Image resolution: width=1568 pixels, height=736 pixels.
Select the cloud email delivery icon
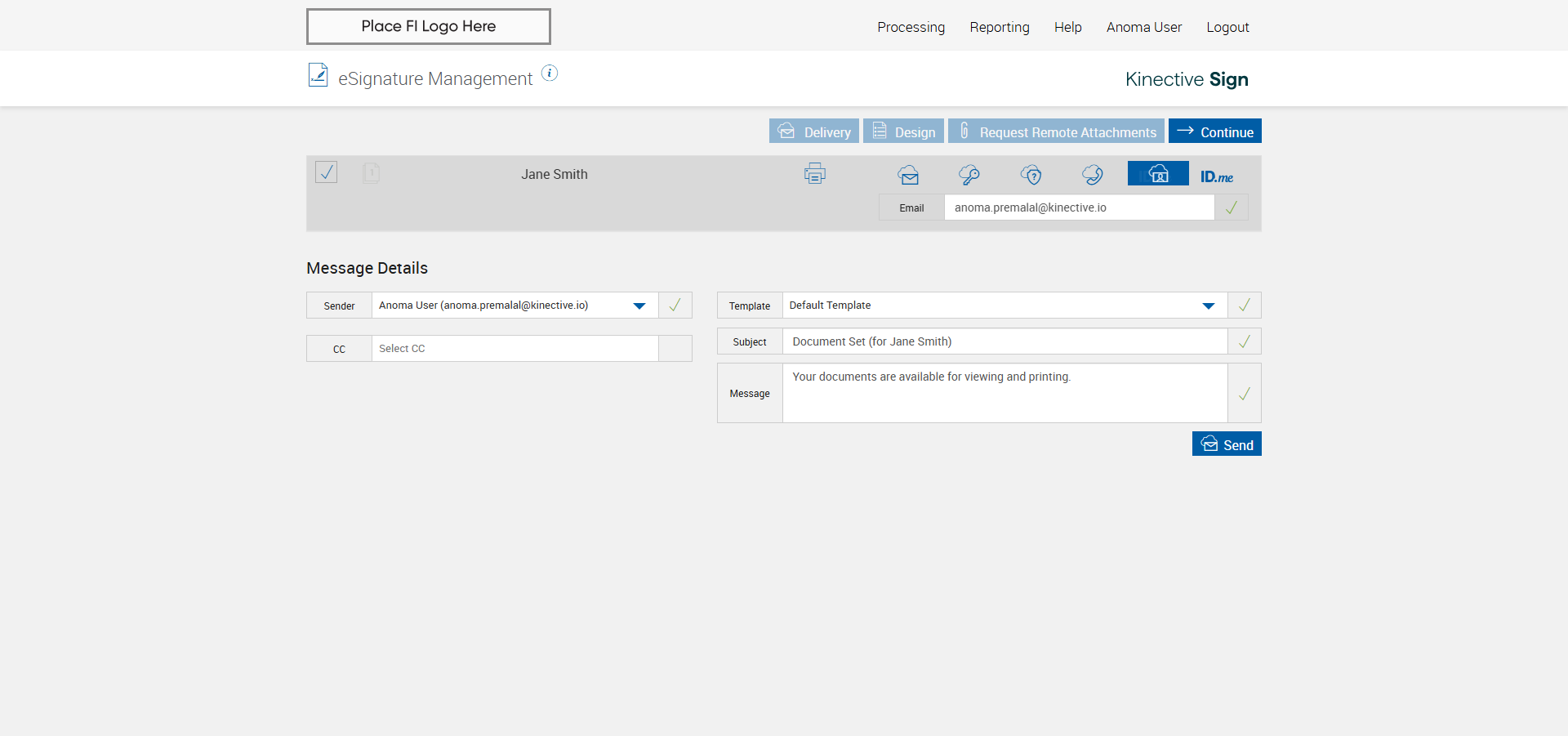pyautogui.click(x=908, y=175)
